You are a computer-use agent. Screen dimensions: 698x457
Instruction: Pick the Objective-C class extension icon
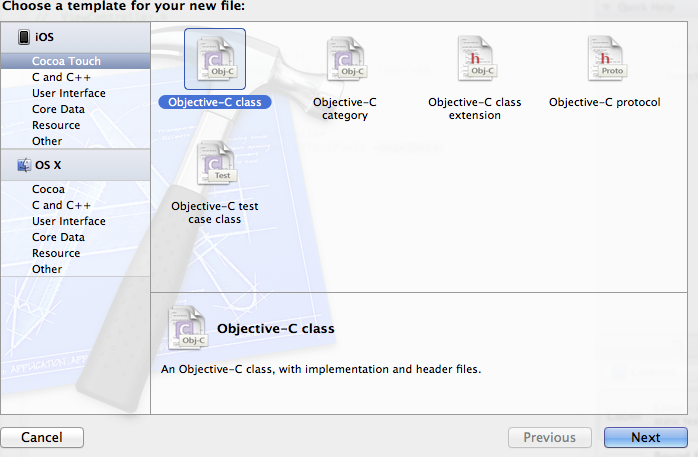(x=476, y=59)
